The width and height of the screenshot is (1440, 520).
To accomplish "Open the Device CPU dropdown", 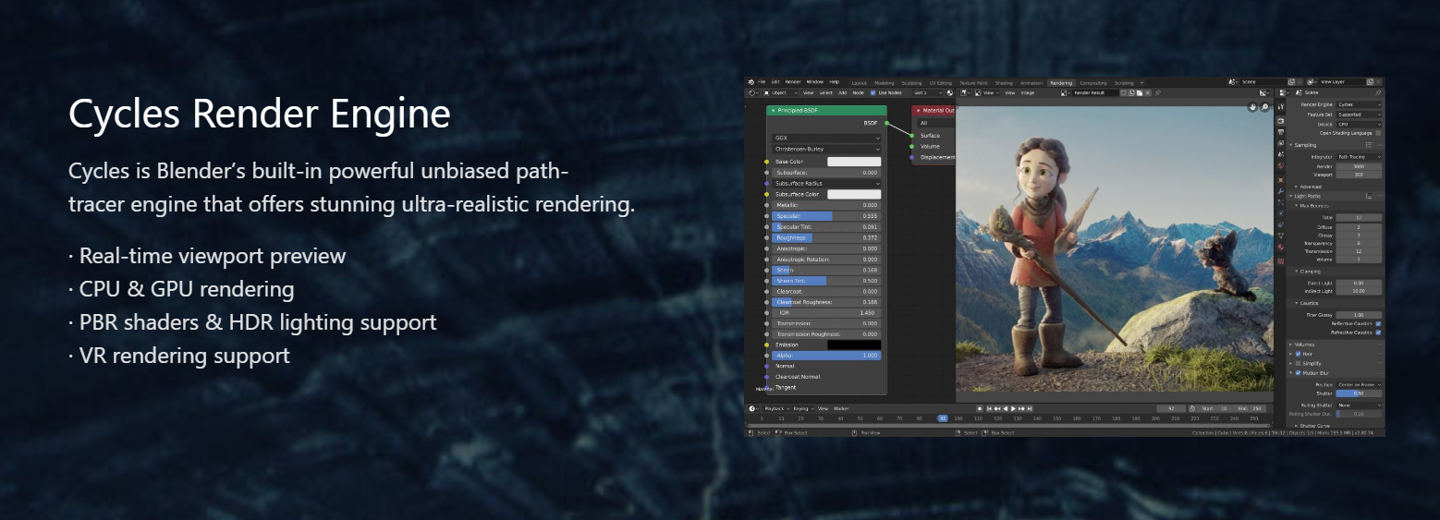I will point(1359,124).
